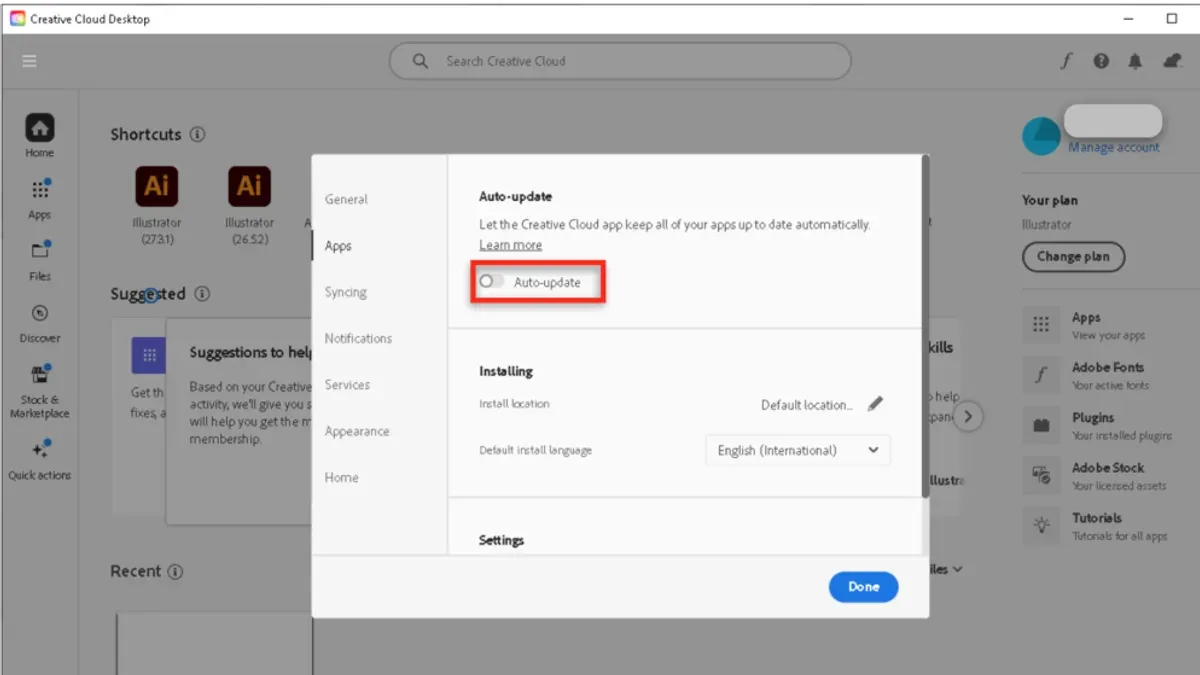Open Files in left sidebar

[39, 260]
